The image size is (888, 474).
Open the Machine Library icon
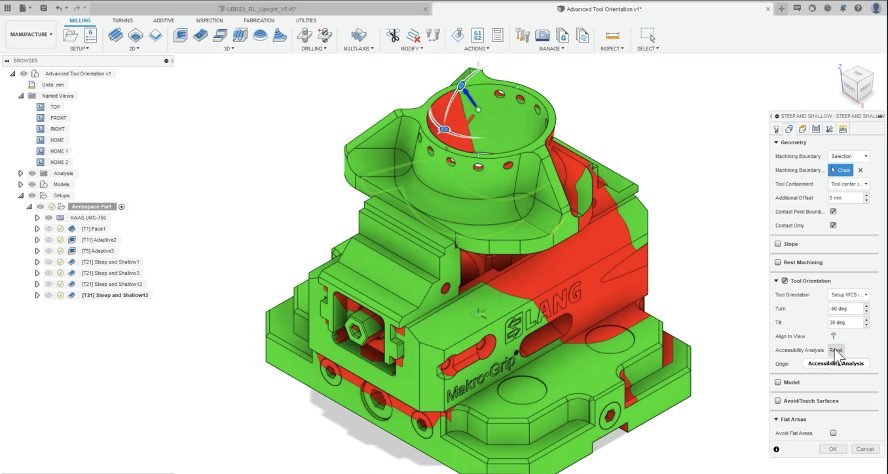pyautogui.click(x=543, y=35)
